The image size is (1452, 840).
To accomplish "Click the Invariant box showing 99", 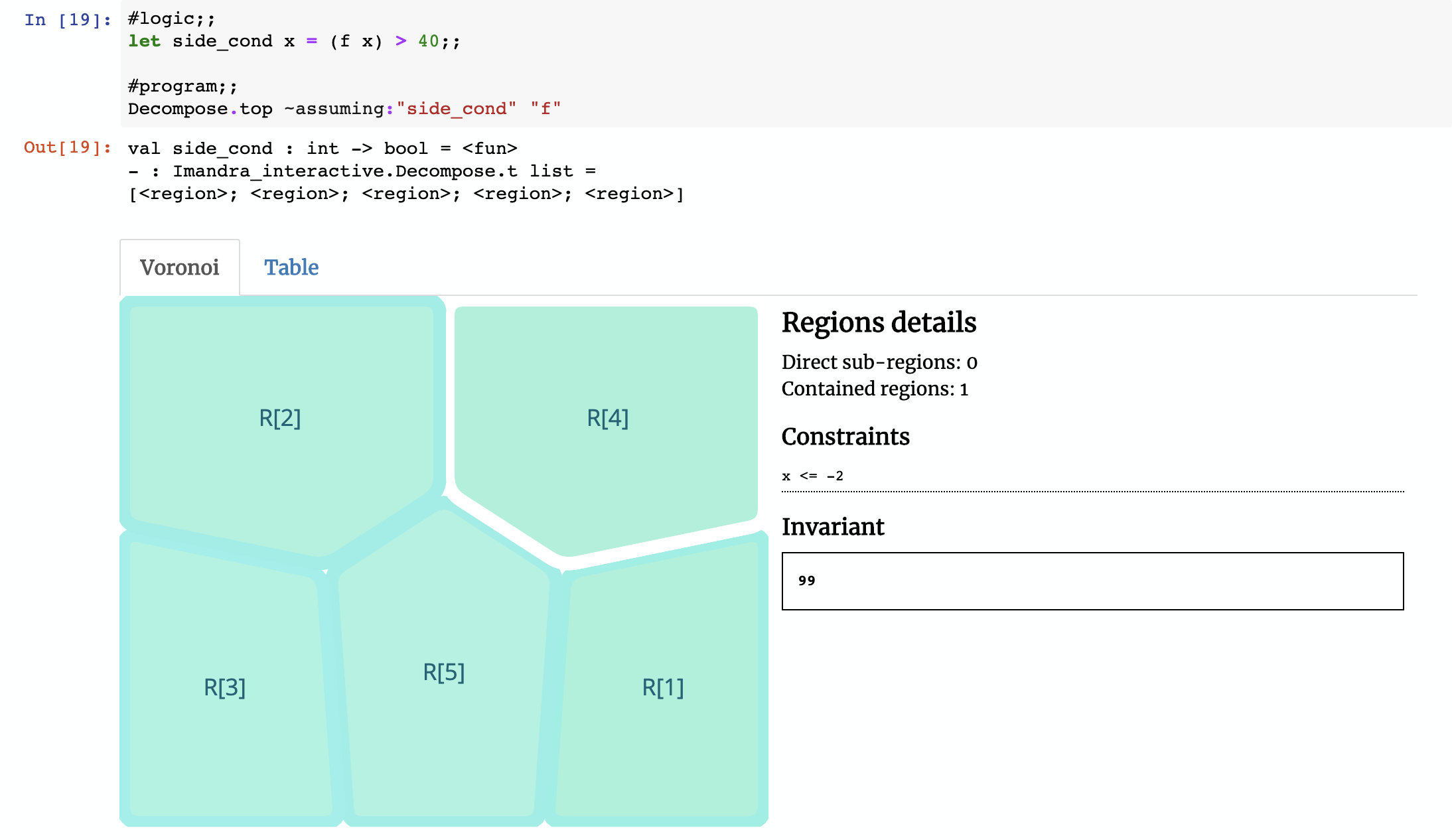I will [x=1092, y=581].
